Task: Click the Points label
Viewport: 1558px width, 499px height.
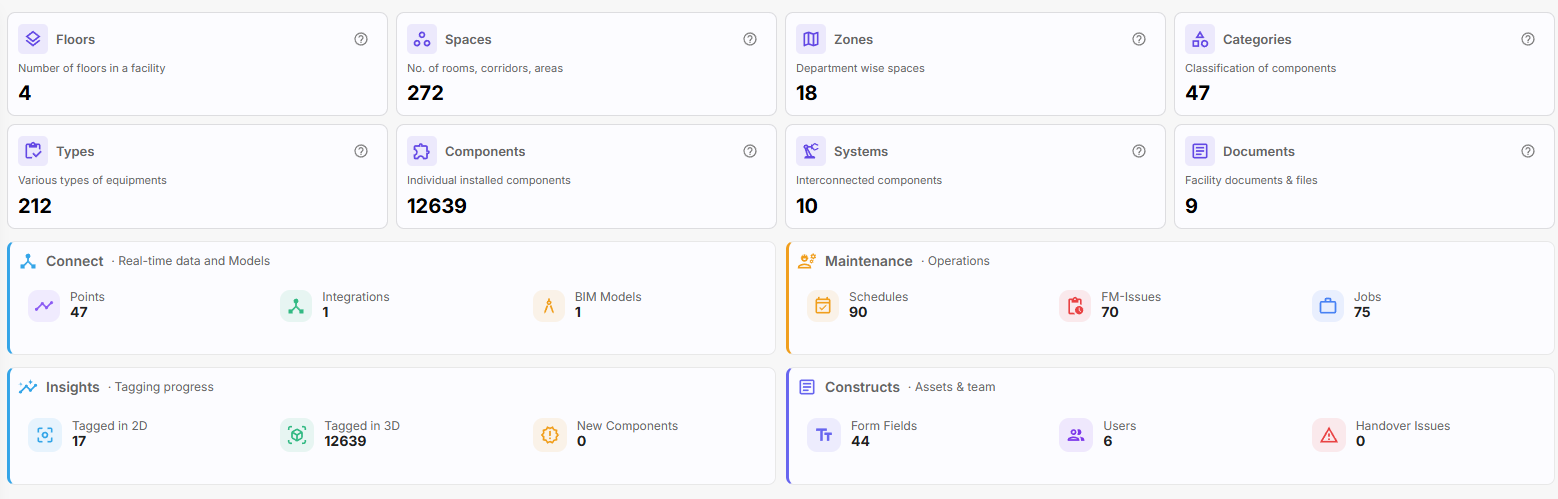Action: click(x=87, y=297)
